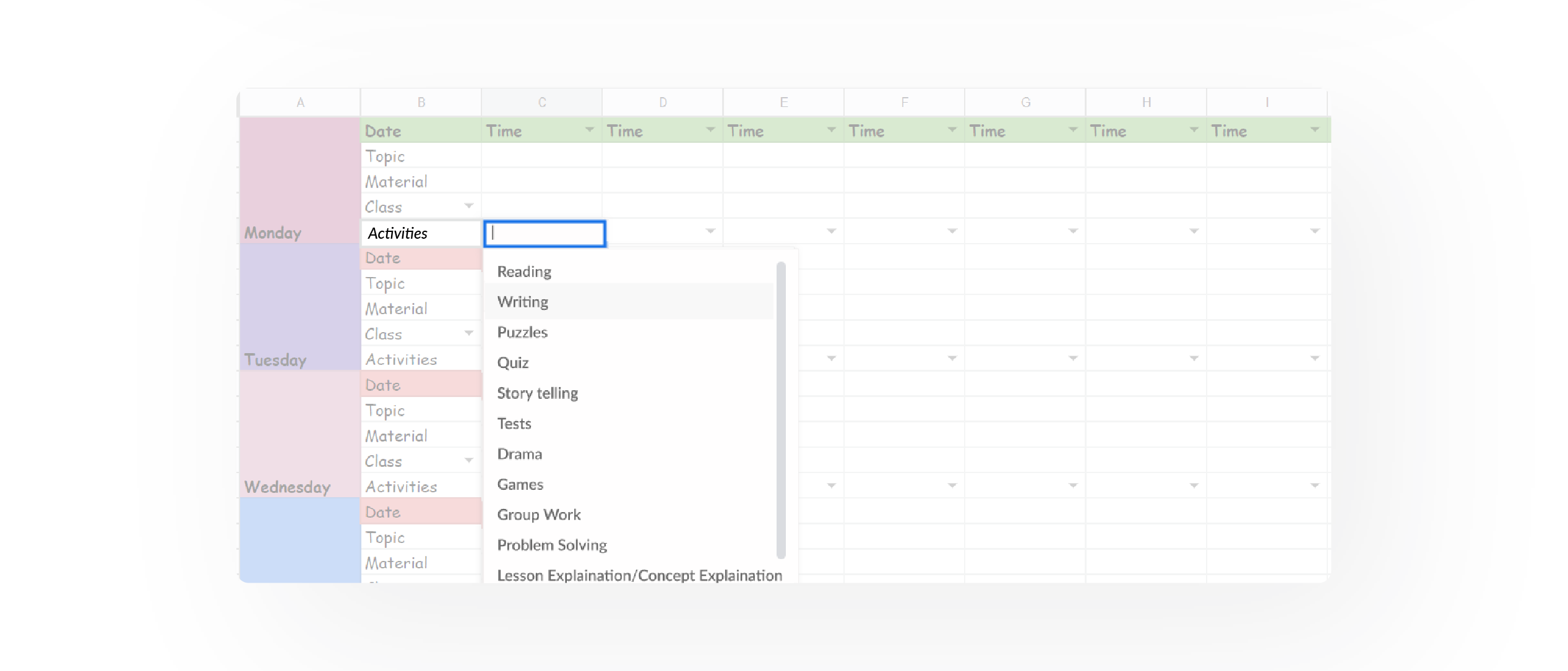Open Monday Activities dropdown in column H
The height and width of the screenshot is (671, 1568).
tap(1194, 231)
